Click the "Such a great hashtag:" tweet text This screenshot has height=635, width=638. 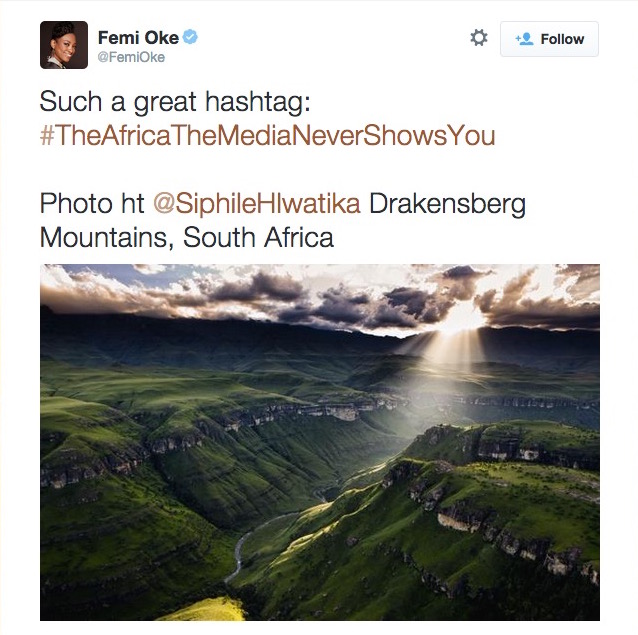pos(175,102)
